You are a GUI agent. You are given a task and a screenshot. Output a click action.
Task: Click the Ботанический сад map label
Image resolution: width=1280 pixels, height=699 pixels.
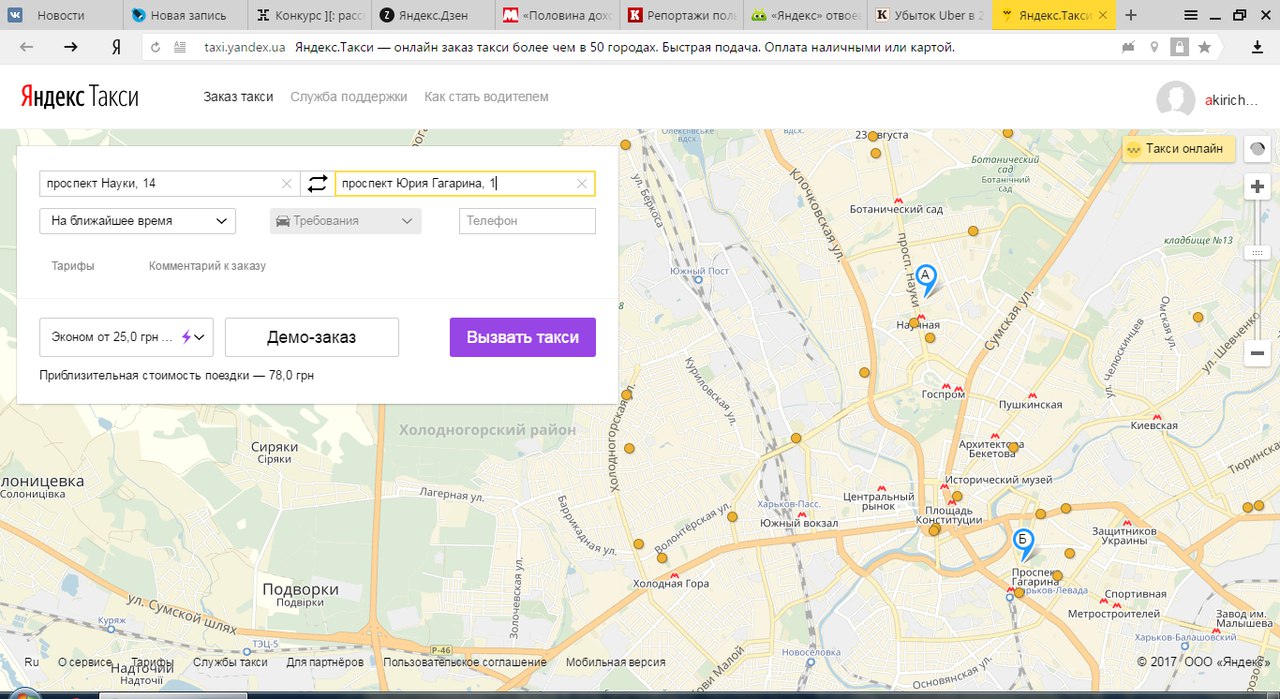coord(896,210)
